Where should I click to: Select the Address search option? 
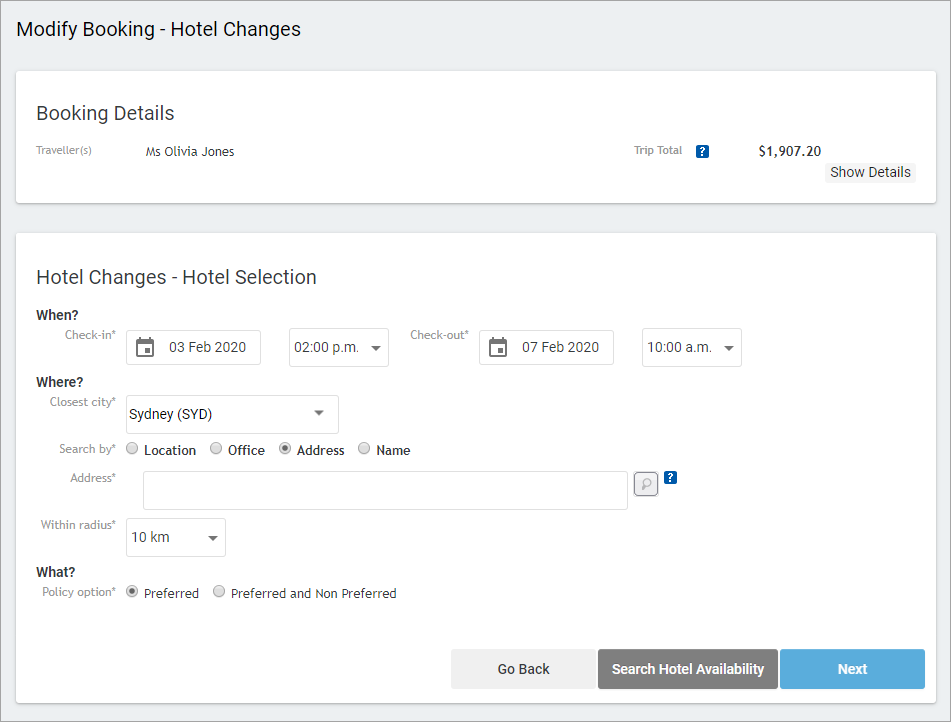click(283, 448)
